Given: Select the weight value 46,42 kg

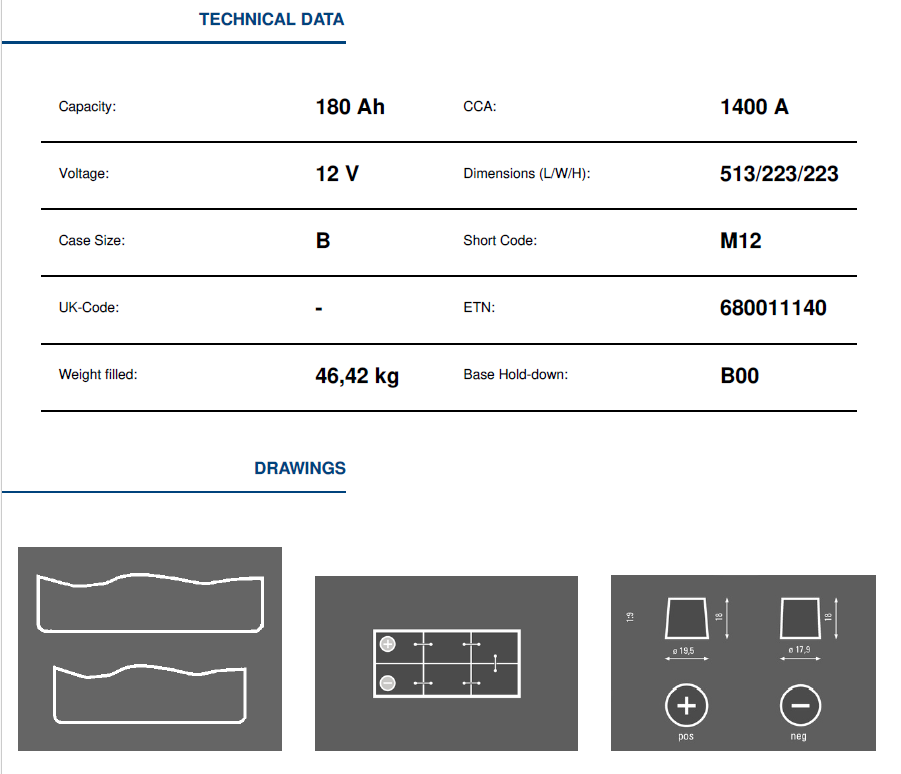Looking at the screenshot, I should (x=357, y=376).
